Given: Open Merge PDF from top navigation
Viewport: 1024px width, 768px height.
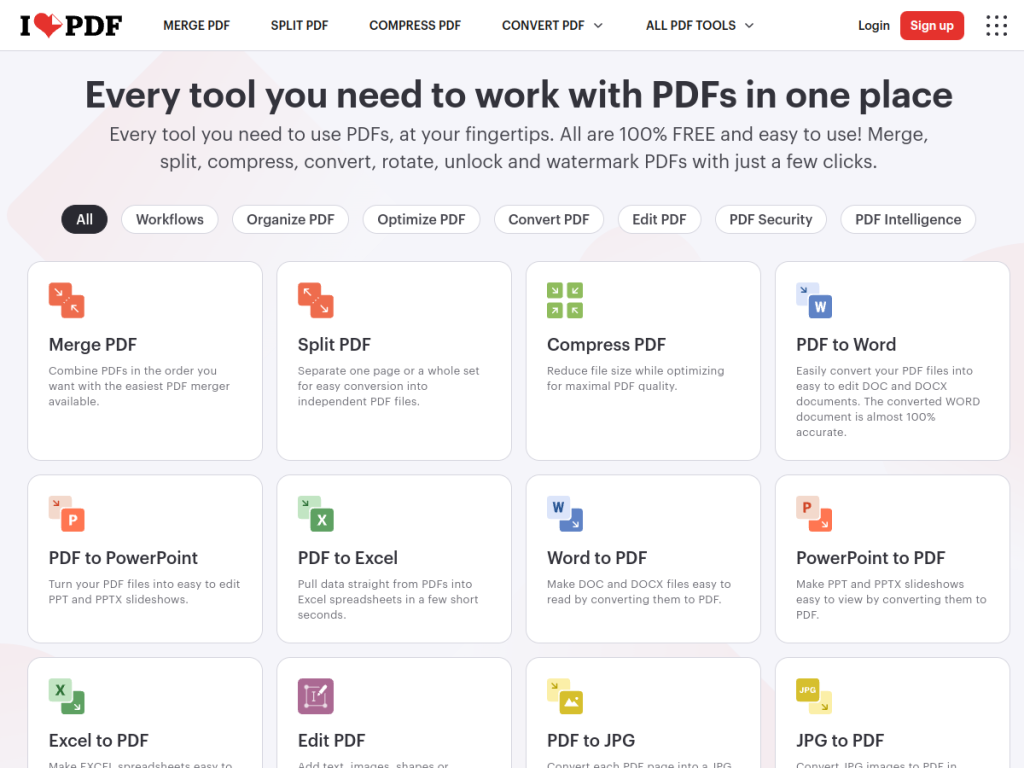Looking at the screenshot, I should [x=197, y=25].
